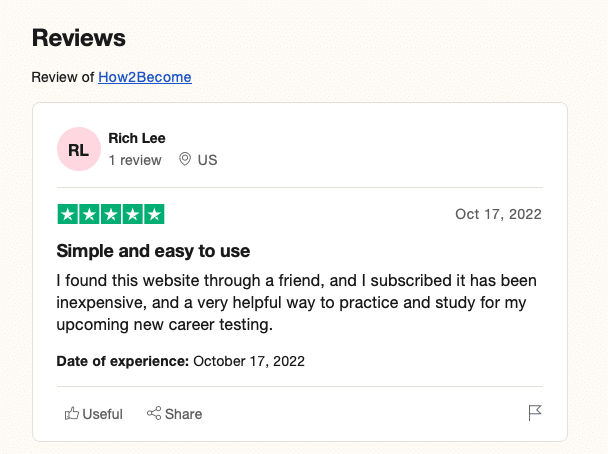Click the Oct 17, 2022 review date
The image size is (608, 454).
tap(498, 214)
